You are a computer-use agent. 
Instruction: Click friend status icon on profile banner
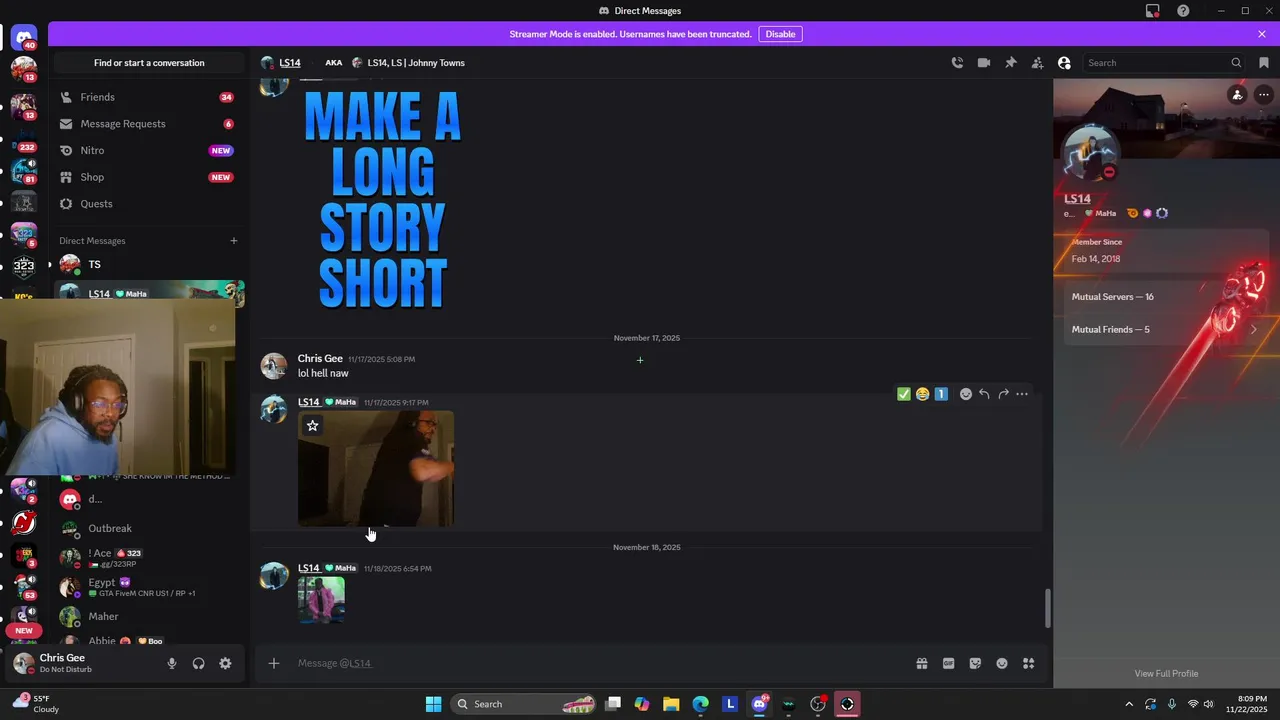(x=1237, y=95)
